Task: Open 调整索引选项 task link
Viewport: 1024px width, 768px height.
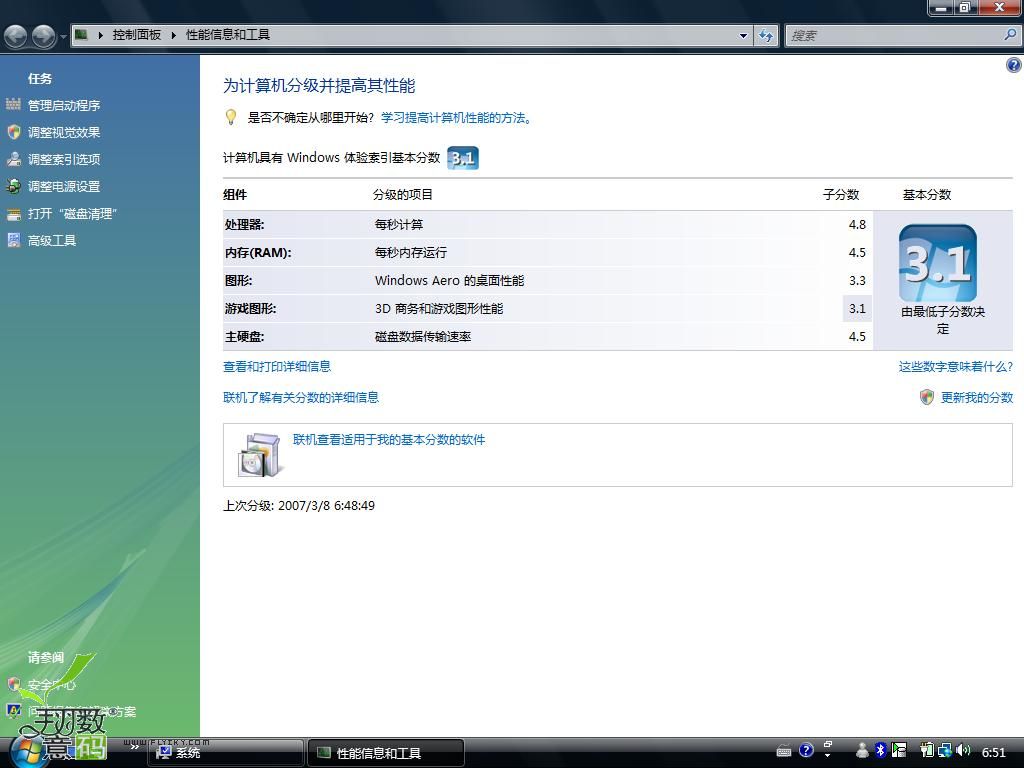Action: tap(64, 159)
